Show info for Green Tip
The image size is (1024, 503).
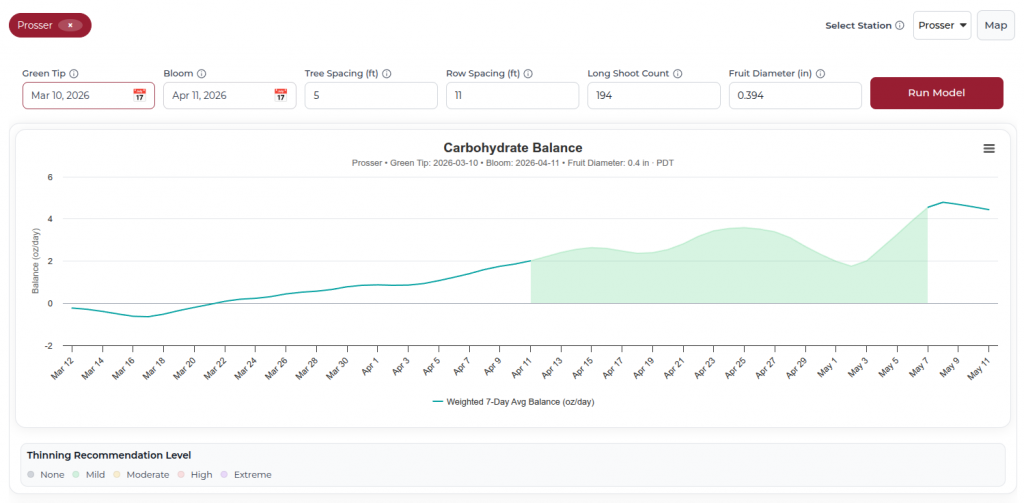tap(74, 74)
